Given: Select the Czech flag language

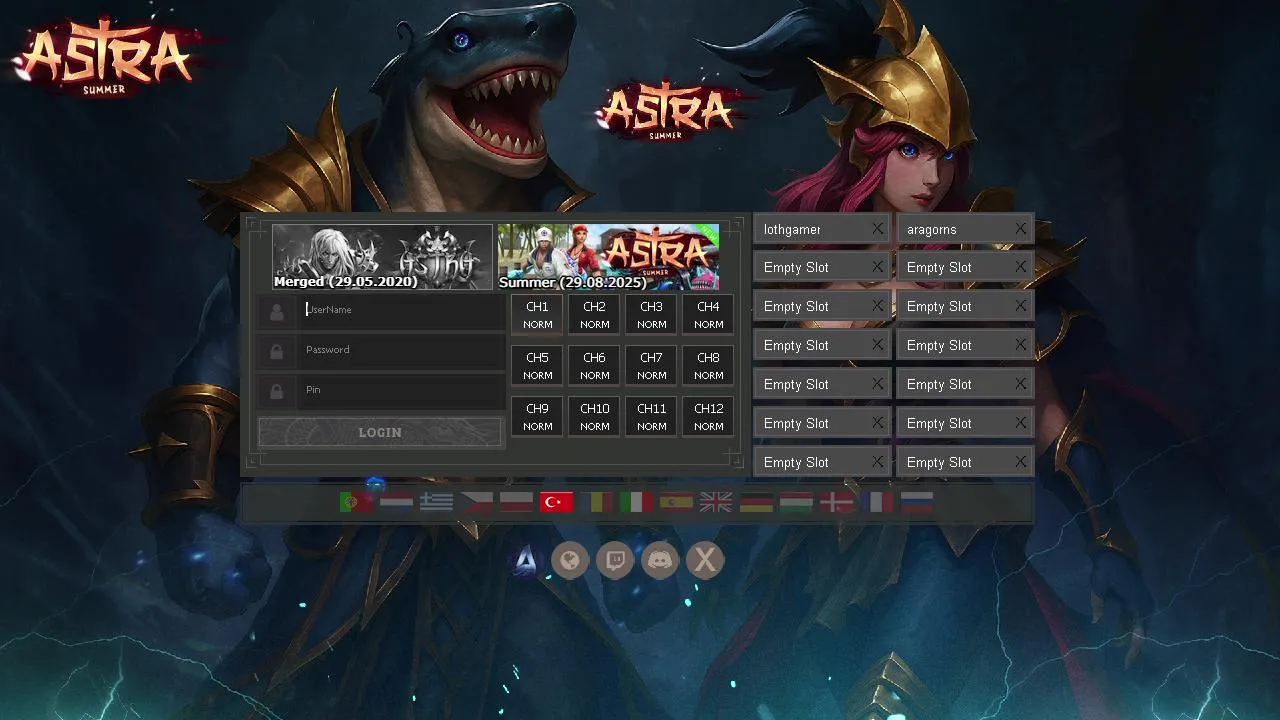Looking at the screenshot, I should 476,502.
